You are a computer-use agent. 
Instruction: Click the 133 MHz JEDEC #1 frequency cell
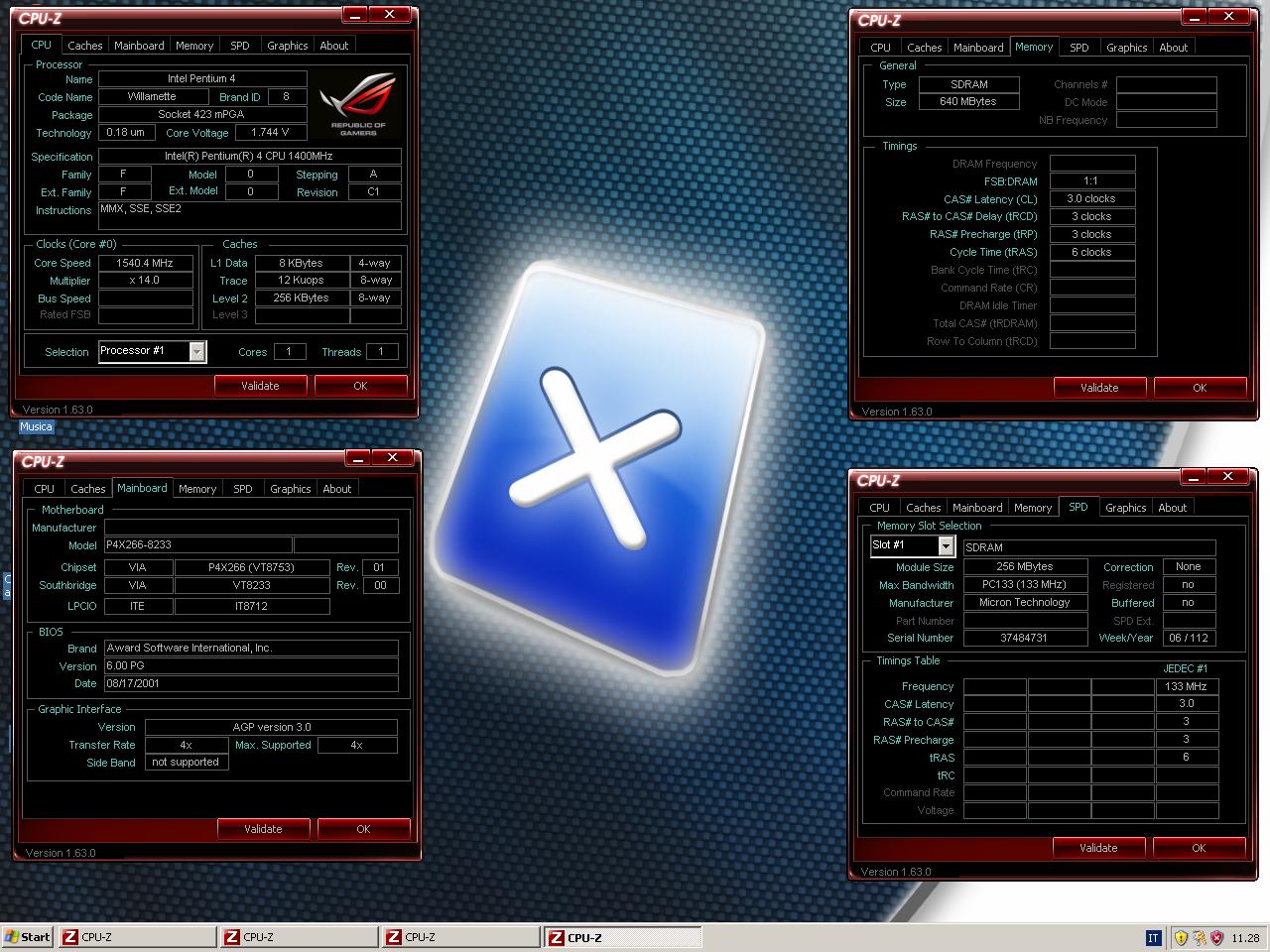(1187, 686)
